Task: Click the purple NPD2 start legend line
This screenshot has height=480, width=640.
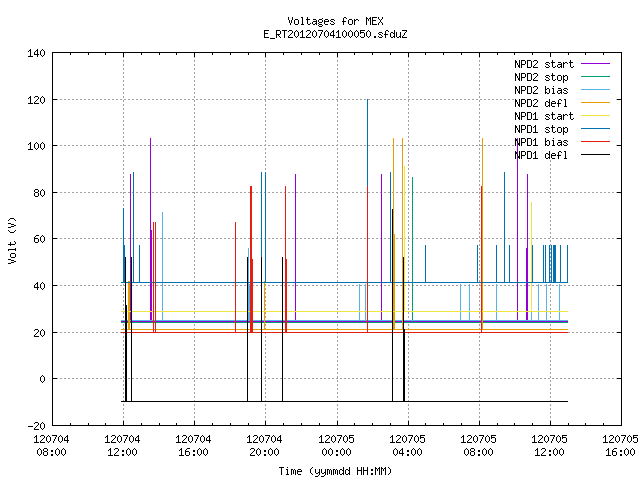Action: coord(595,64)
